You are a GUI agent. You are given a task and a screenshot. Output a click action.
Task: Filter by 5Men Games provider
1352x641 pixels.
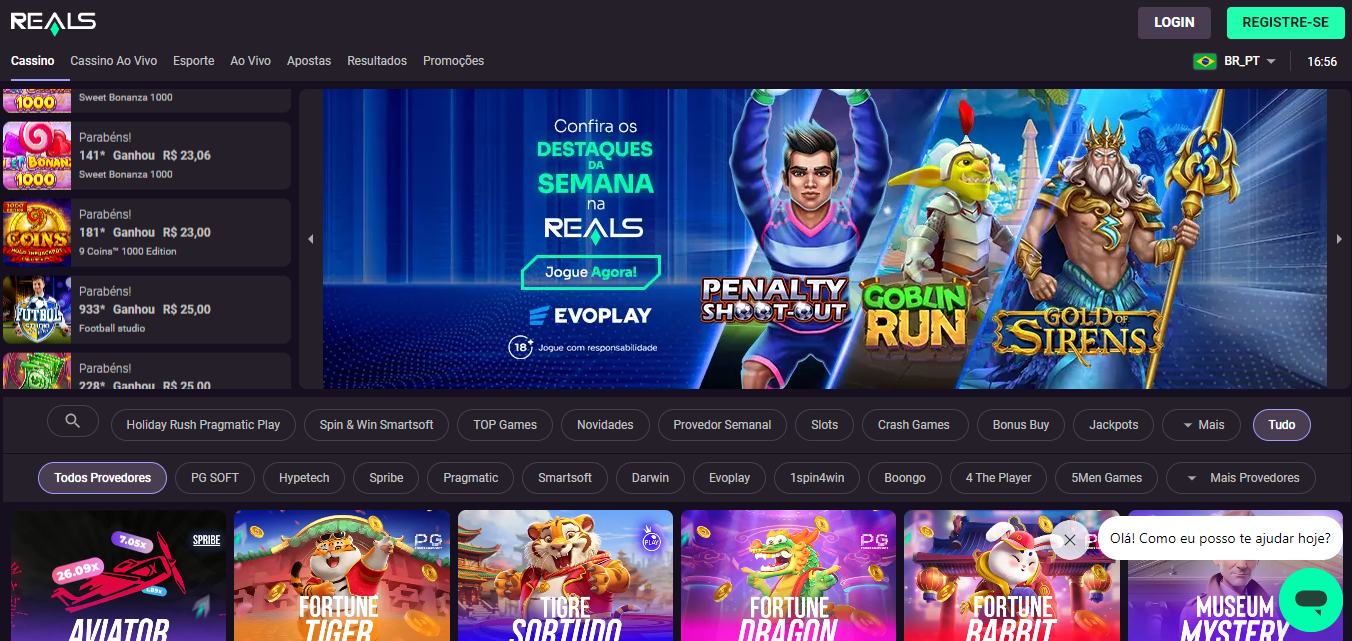(1106, 478)
